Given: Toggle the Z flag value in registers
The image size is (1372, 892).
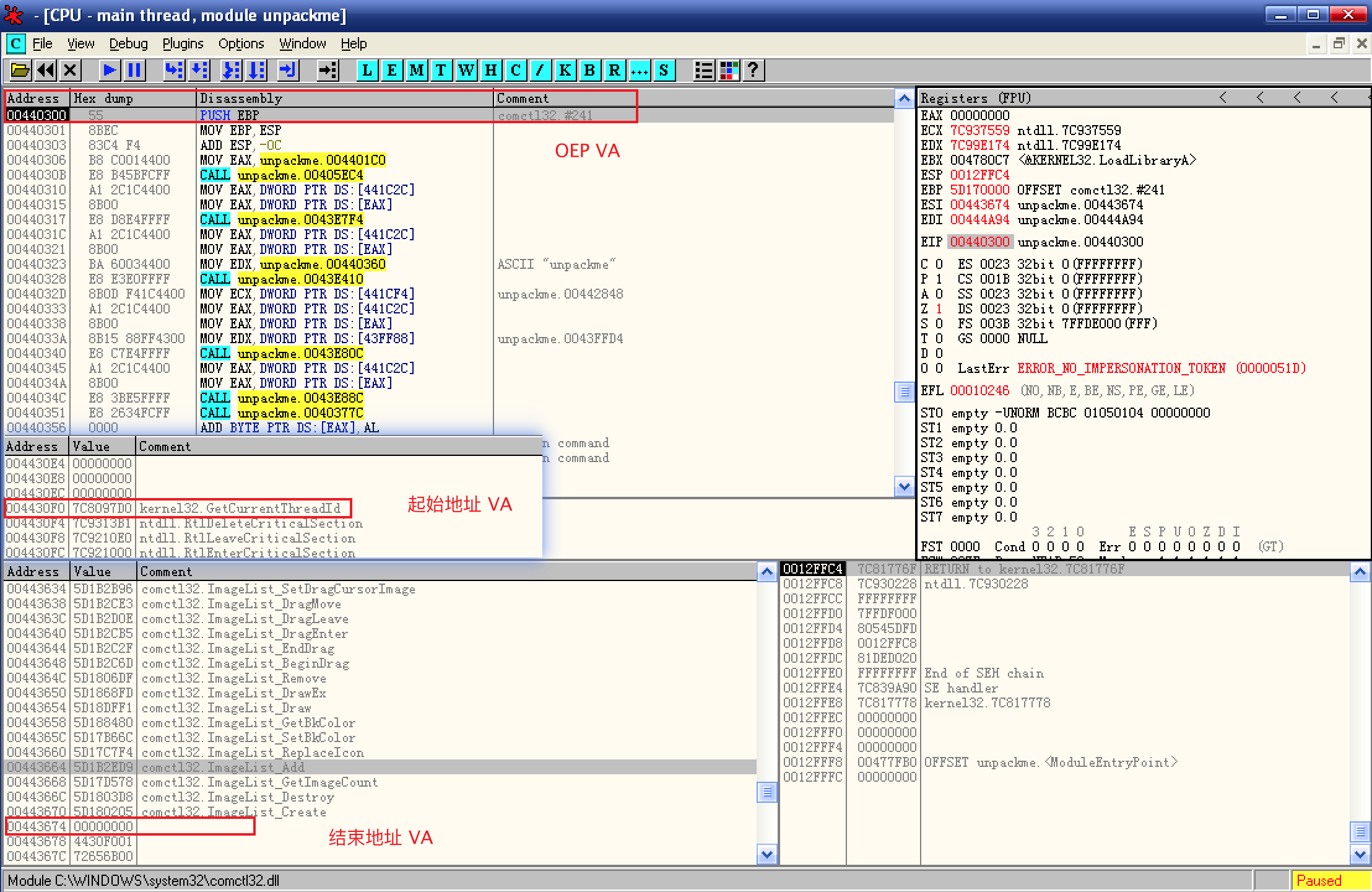Looking at the screenshot, I should click(x=939, y=308).
